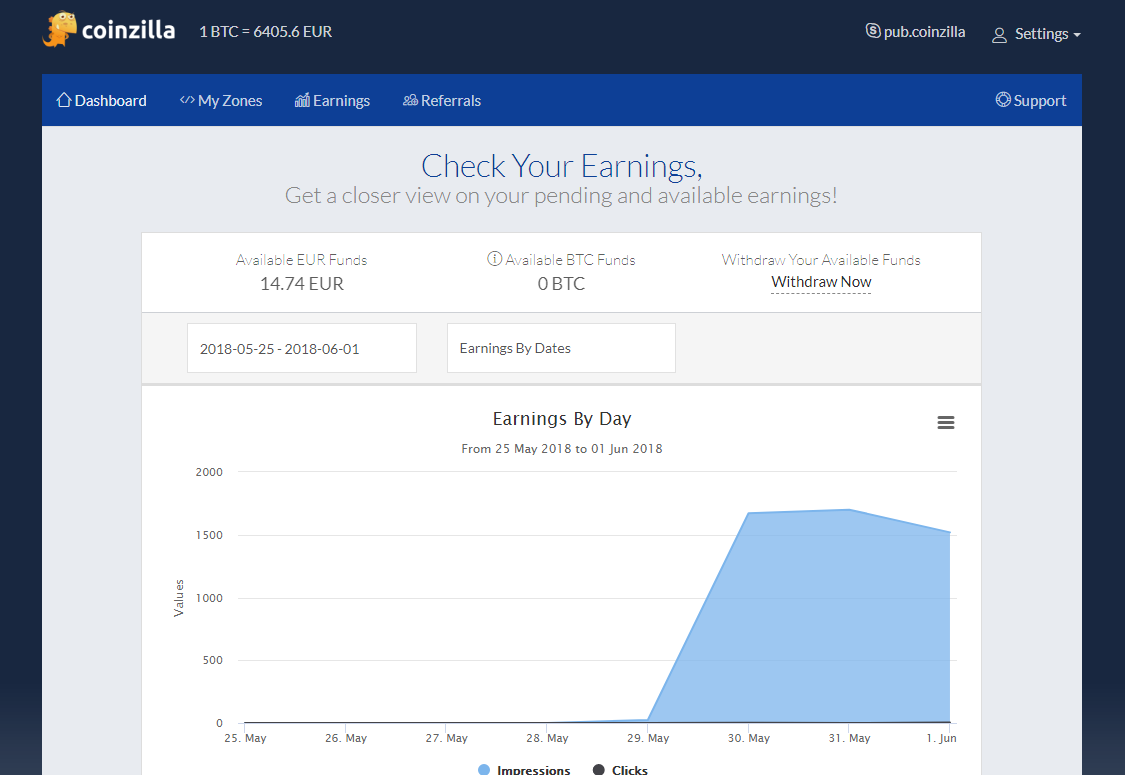Click the Earnings bar chart icon
Viewport: 1125px width, 775px height.
pyautogui.click(x=302, y=100)
